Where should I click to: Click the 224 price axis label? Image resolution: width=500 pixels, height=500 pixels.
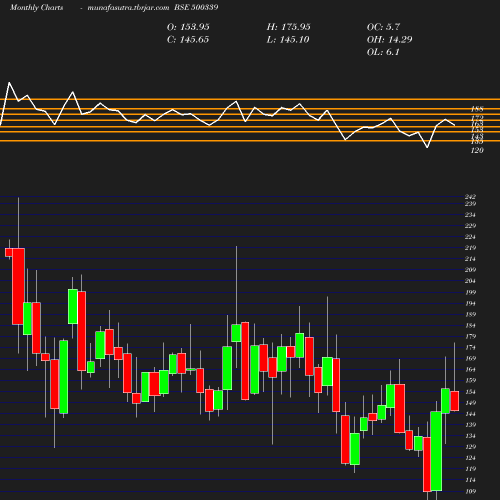coord(470,237)
